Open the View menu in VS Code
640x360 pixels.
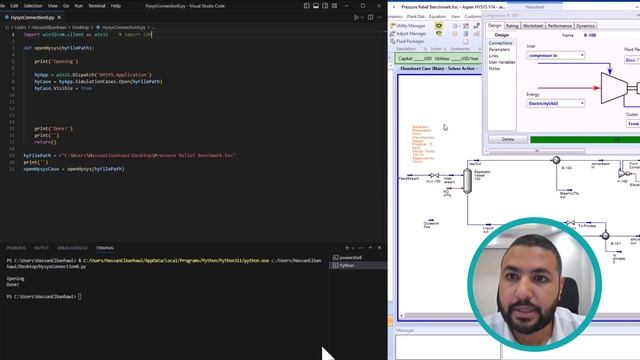coord(53,6)
